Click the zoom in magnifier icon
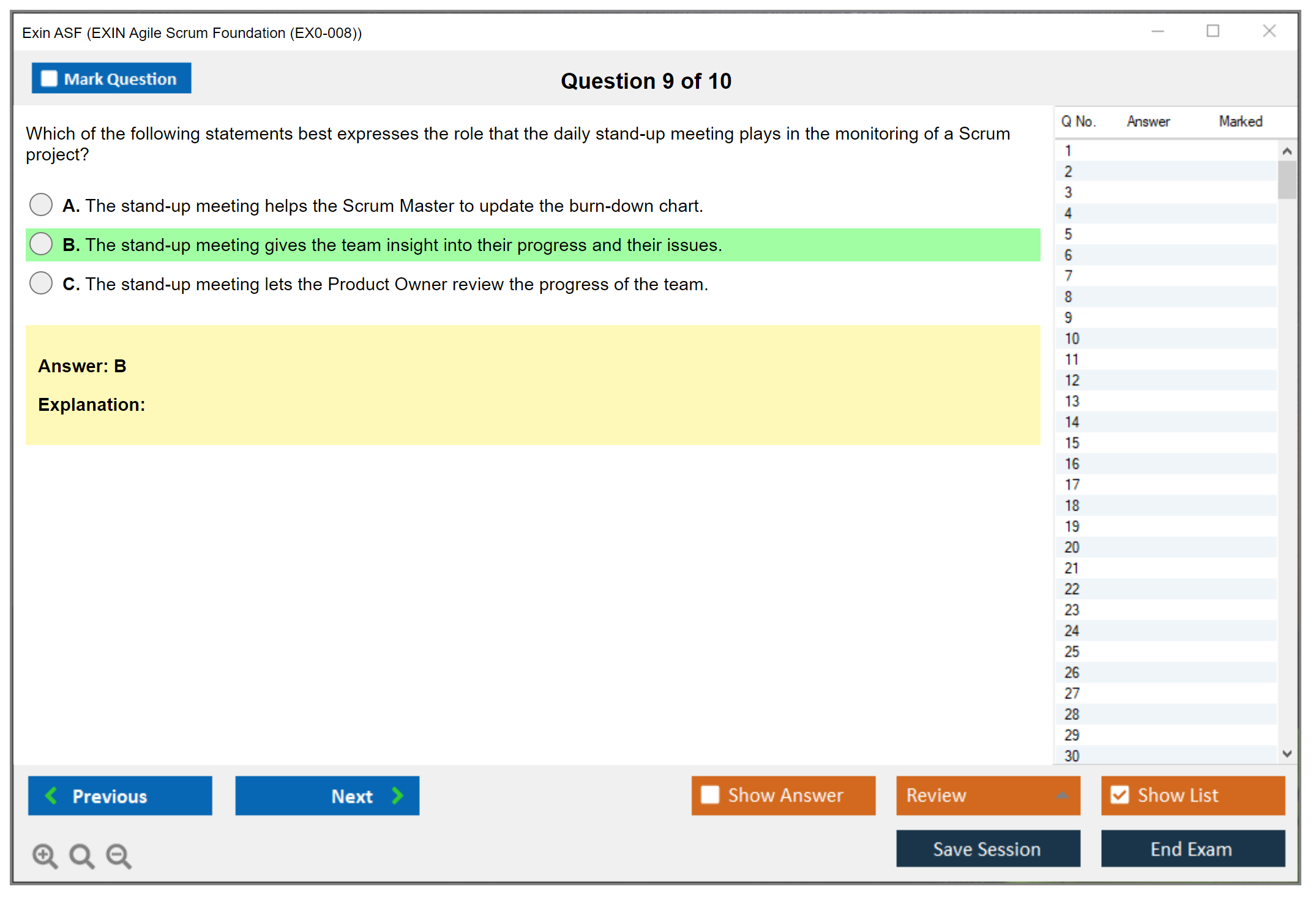The height and width of the screenshot is (900, 1316). click(45, 855)
